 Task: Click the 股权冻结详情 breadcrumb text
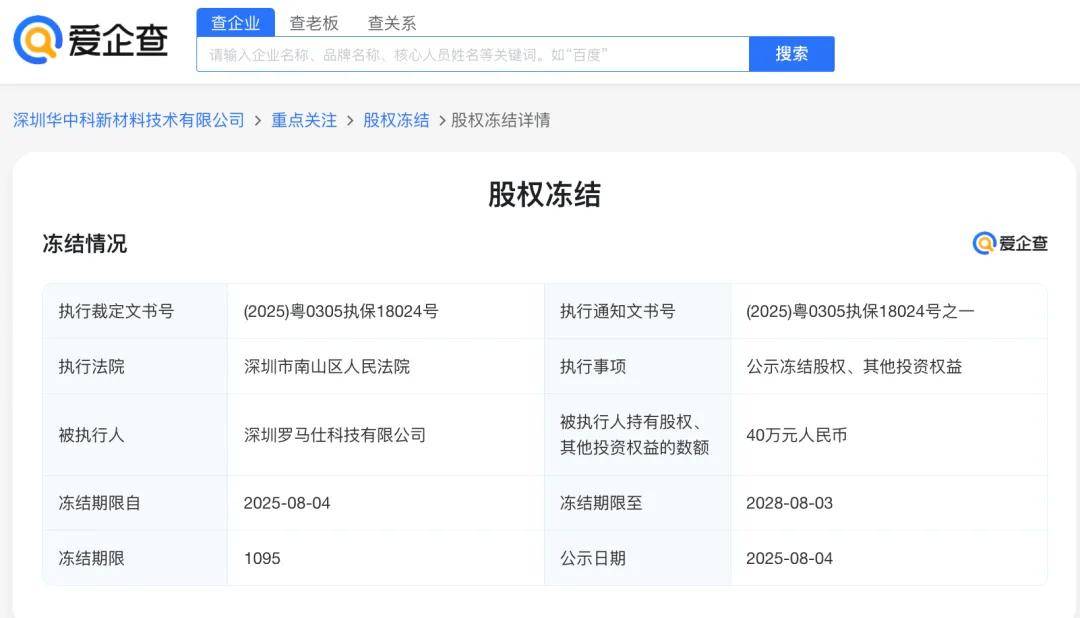click(501, 121)
